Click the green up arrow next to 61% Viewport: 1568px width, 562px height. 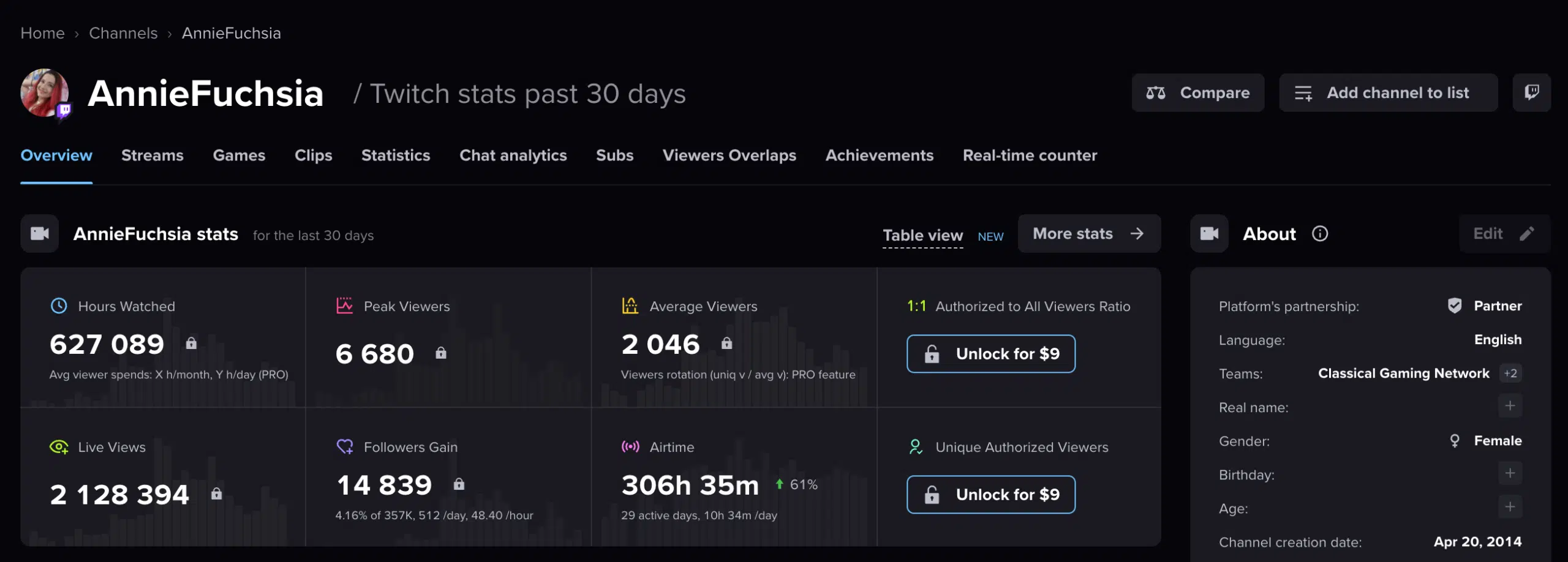pos(779,484)
